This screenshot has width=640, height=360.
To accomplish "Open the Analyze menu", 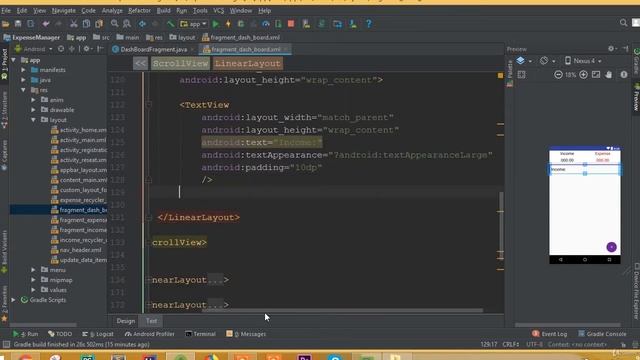I will (112, 11).
